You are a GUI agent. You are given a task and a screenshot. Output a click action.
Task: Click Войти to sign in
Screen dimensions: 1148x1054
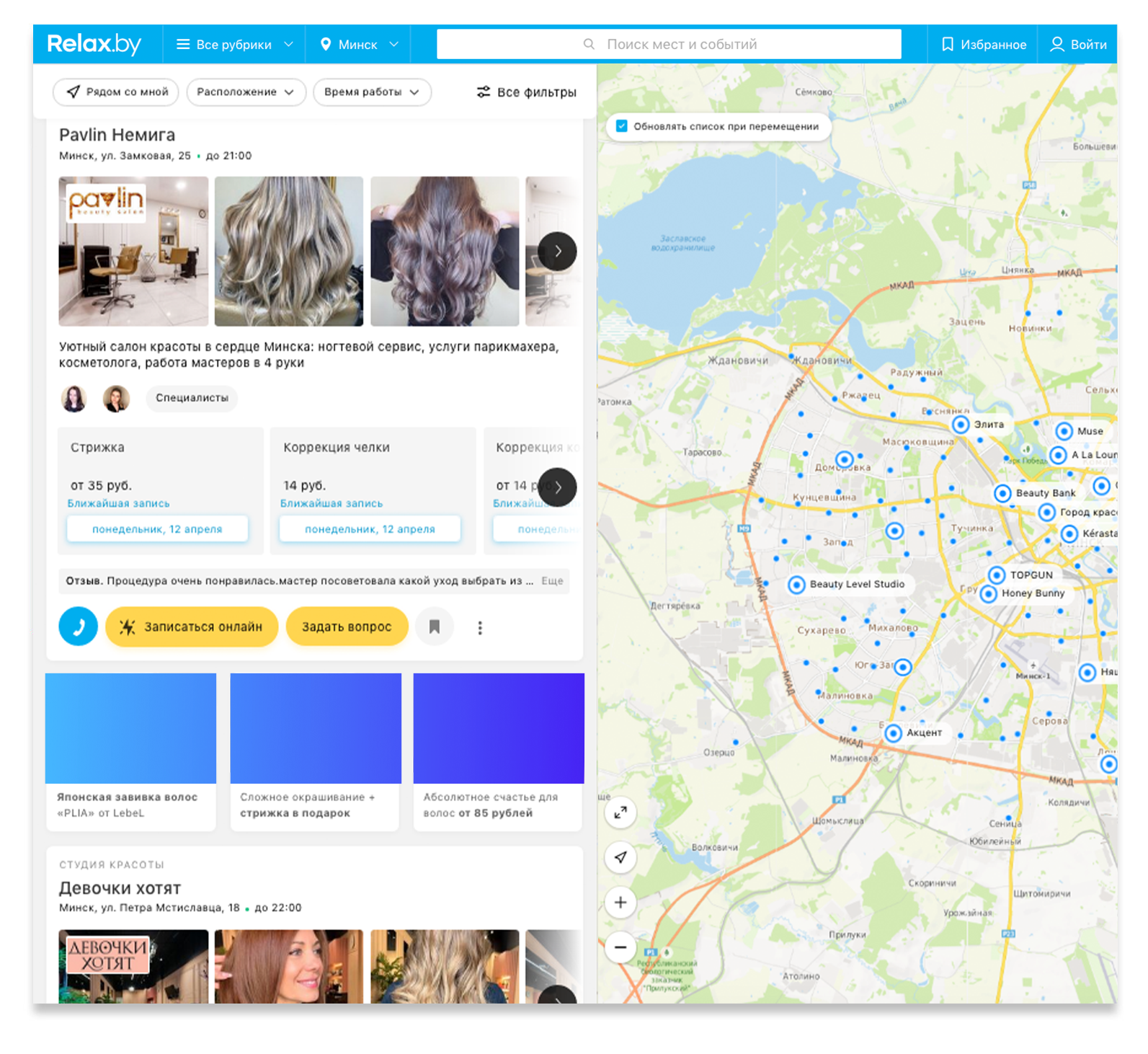click(x=1078, y=45)
